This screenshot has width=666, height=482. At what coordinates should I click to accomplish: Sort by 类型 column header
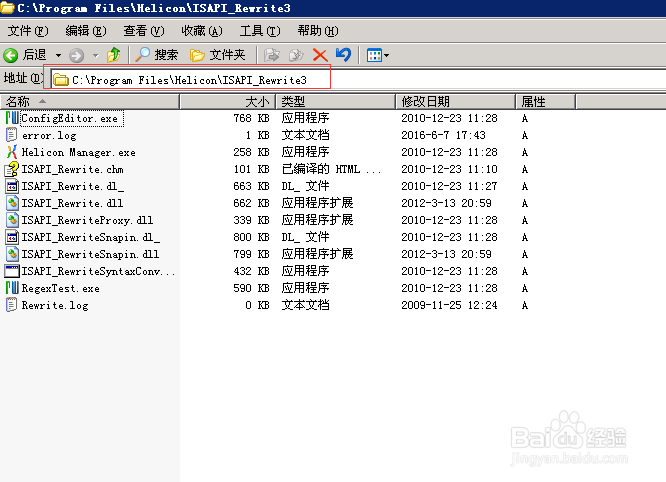[336, 102]
